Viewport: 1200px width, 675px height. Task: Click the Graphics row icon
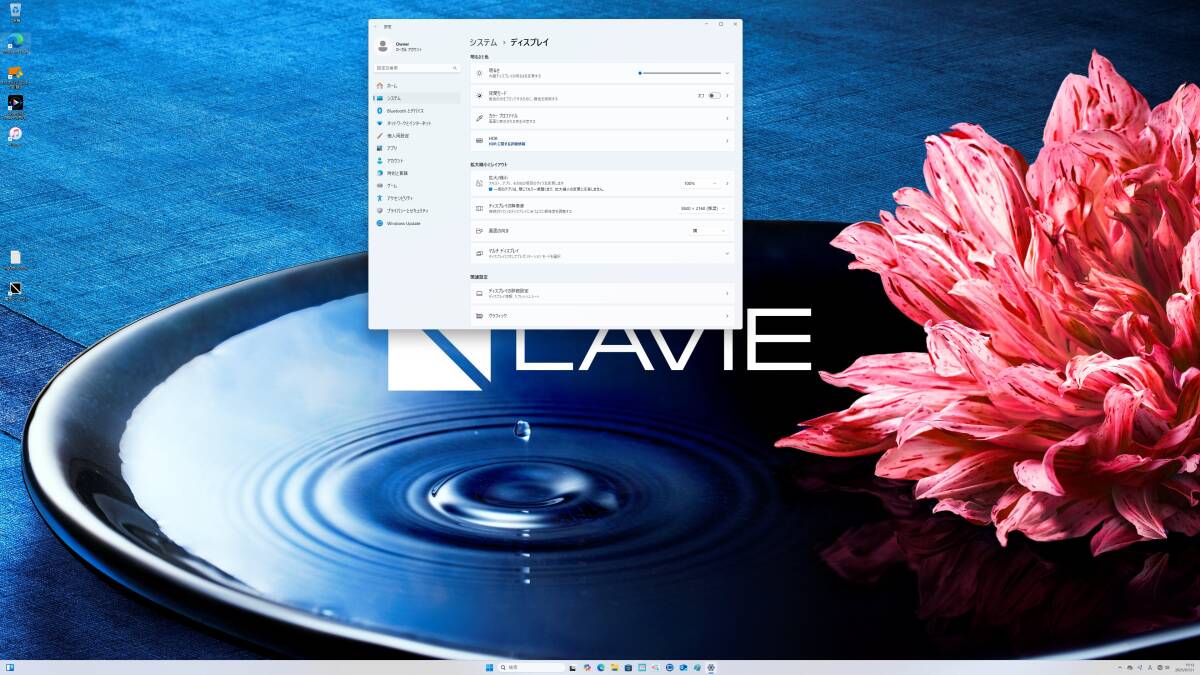point(480,316)
